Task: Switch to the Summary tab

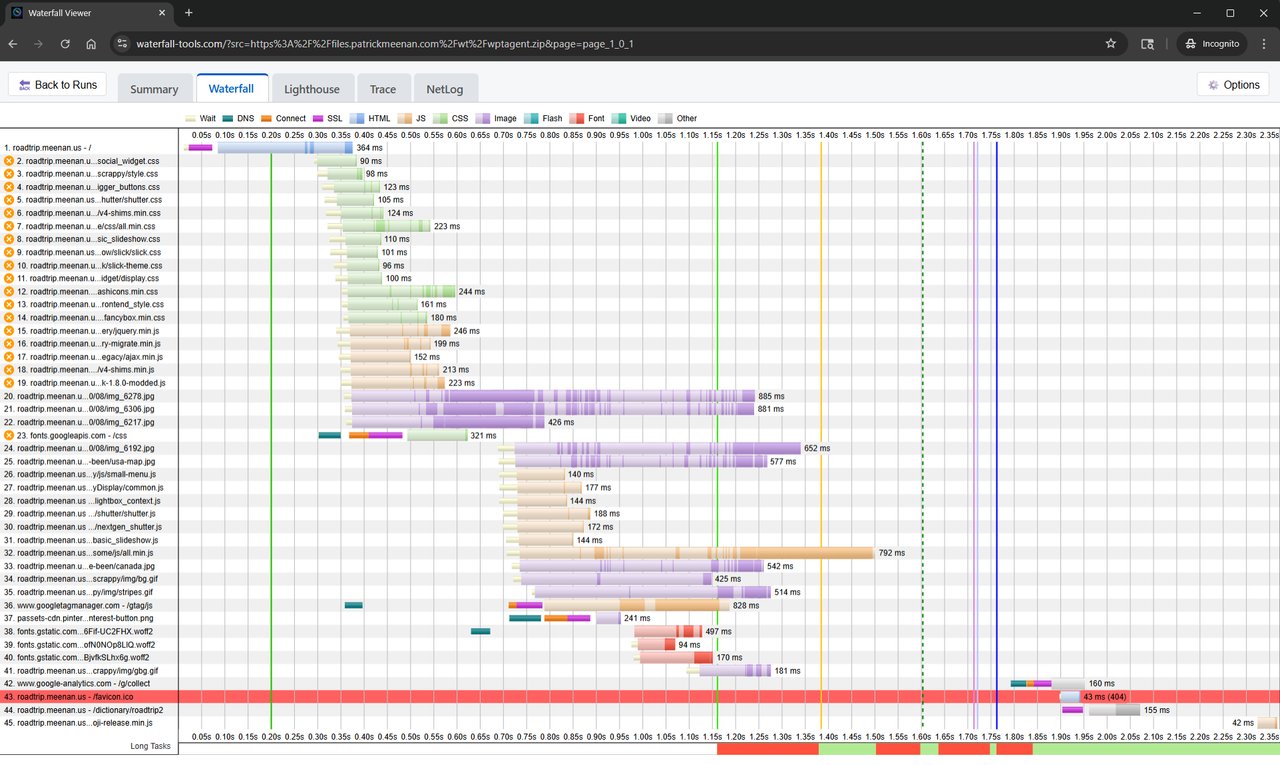Action: click(154, 89)
